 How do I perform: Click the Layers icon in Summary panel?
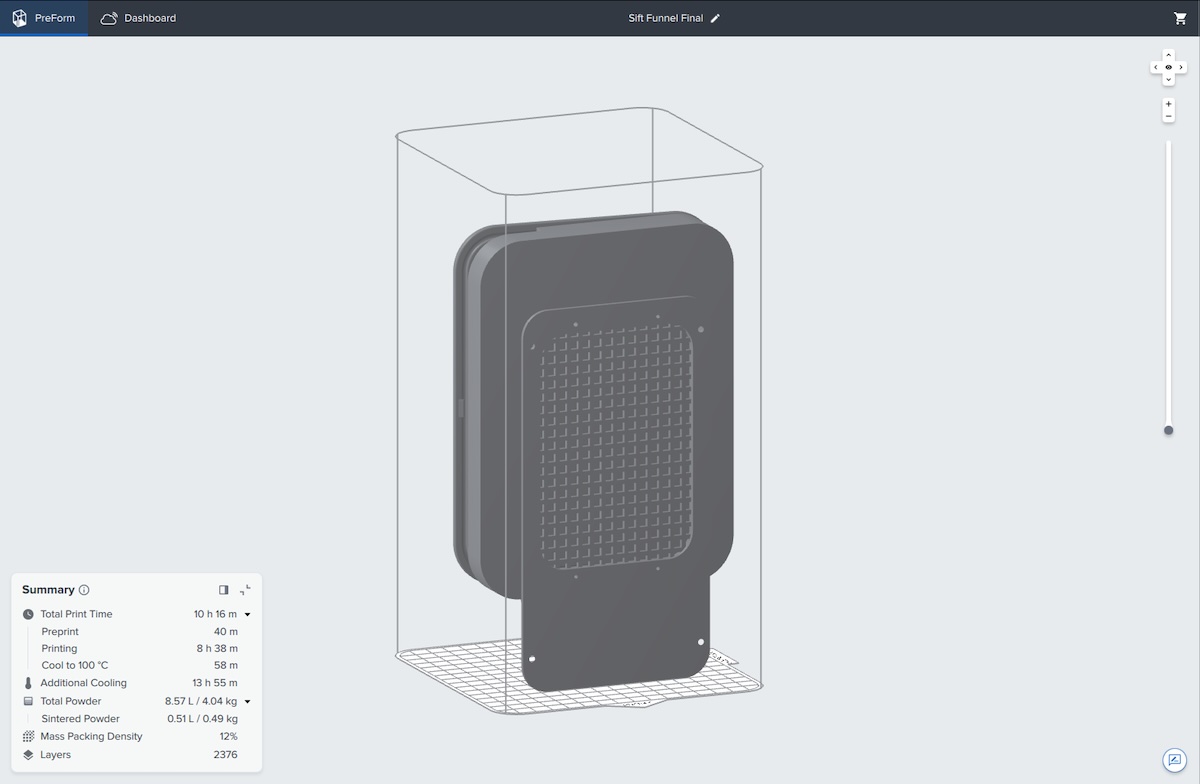(x=27, y=755)
